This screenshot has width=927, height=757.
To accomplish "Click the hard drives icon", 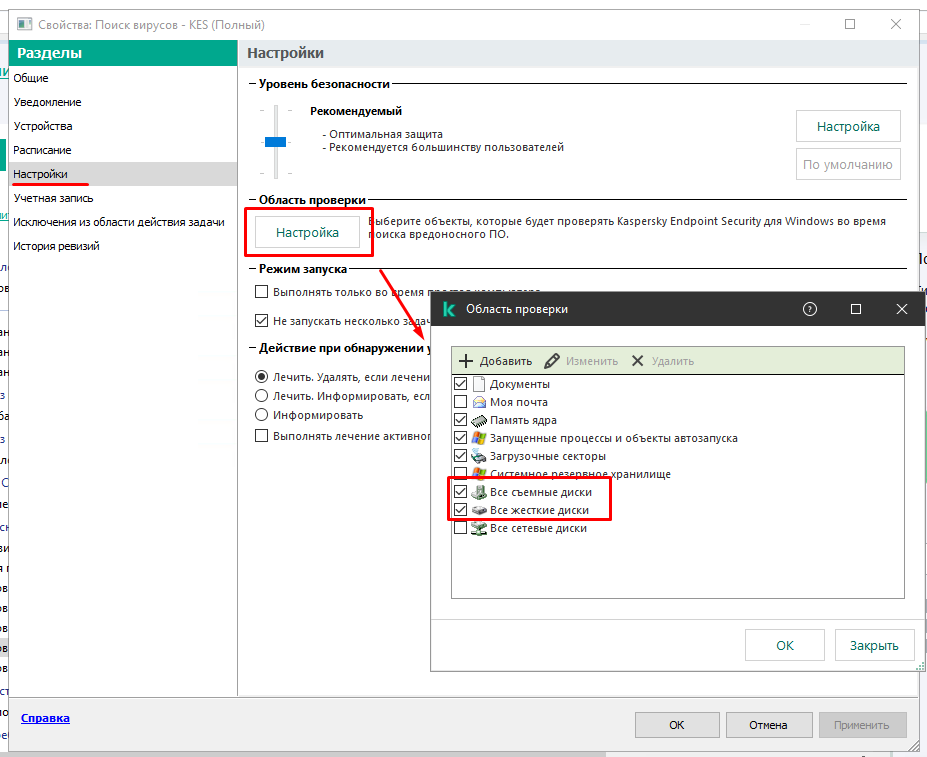I will pos(479,510).
